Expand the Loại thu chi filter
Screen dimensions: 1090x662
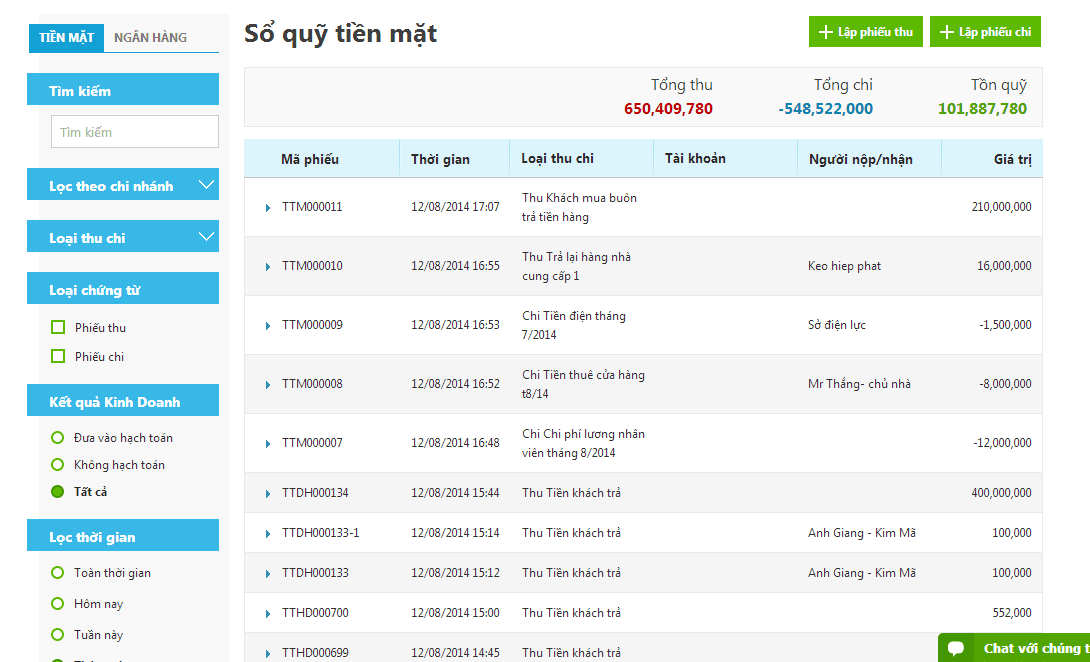pyautogui.click(x=123, y=236)
